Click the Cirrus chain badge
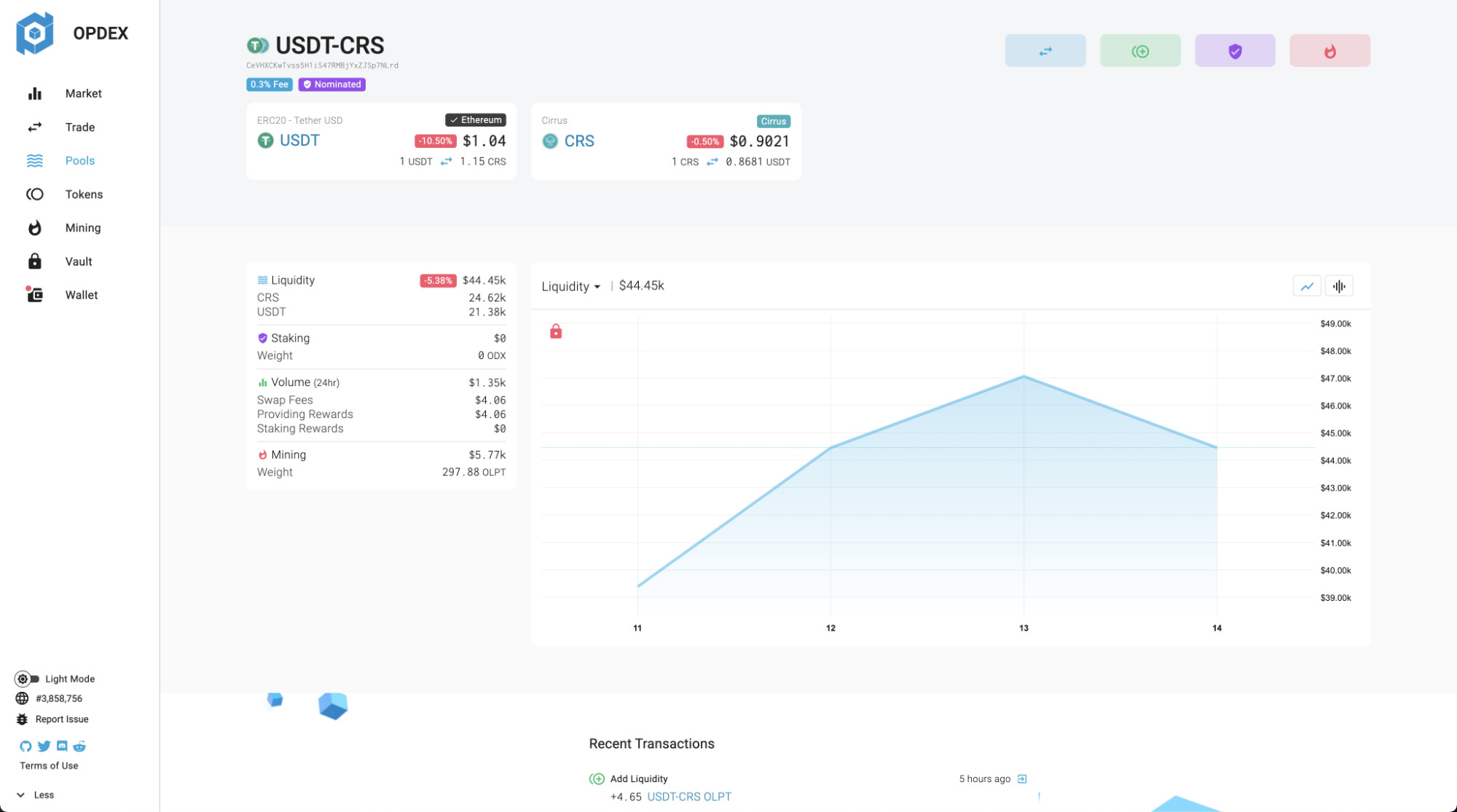This screenshot has height=812, width=1457. pyautogui.click(x=773, y=121)
